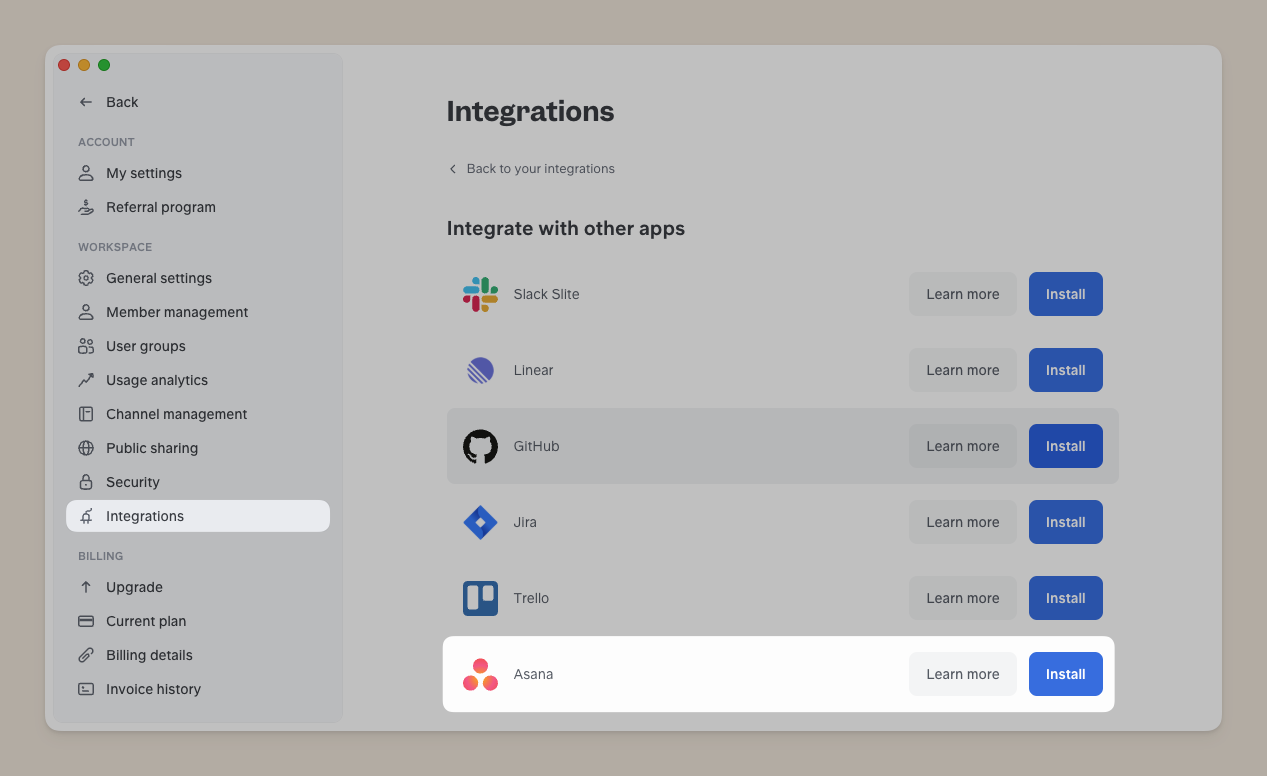Viewport: 1267px width, 776px height.
Task: Open Member management section
Action: coord(198,312)
